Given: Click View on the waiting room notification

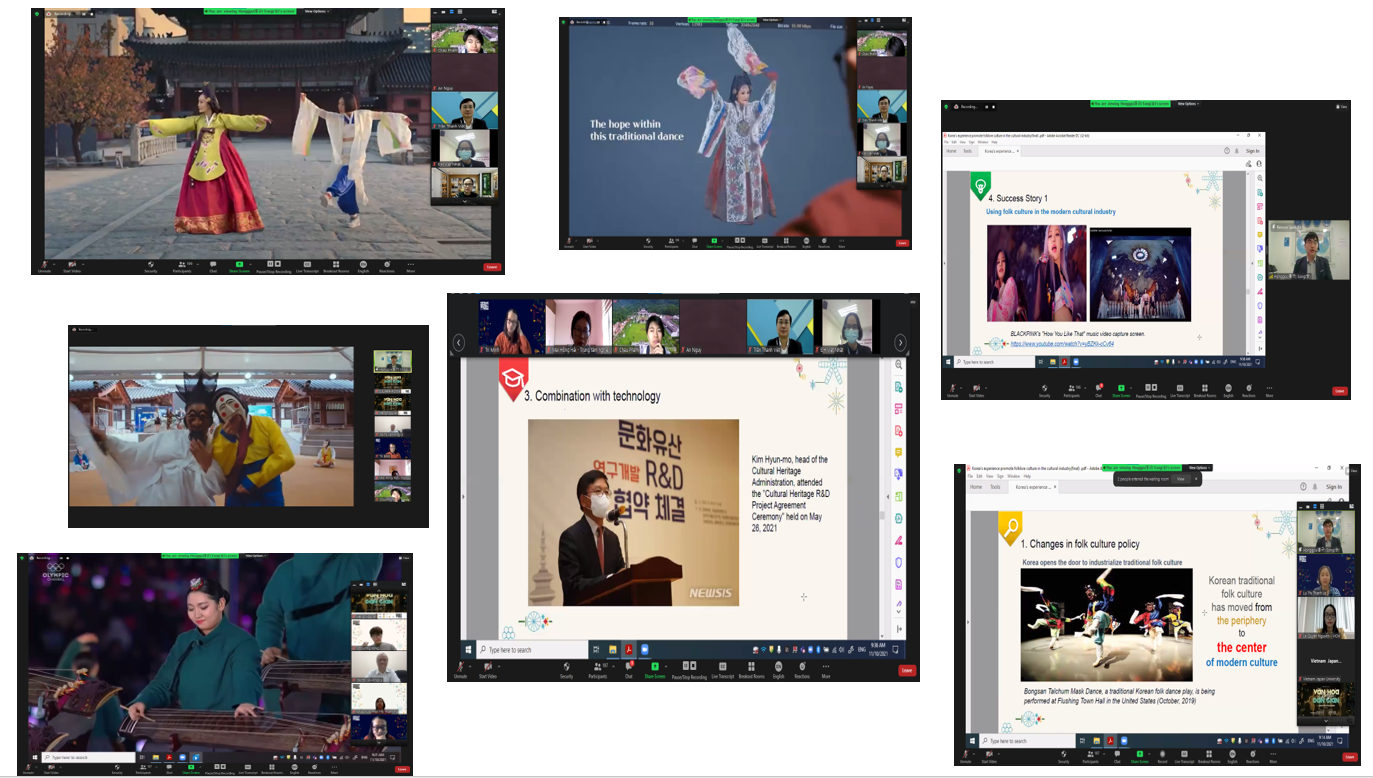Looking at the screenshot, I should point(1180,479).
